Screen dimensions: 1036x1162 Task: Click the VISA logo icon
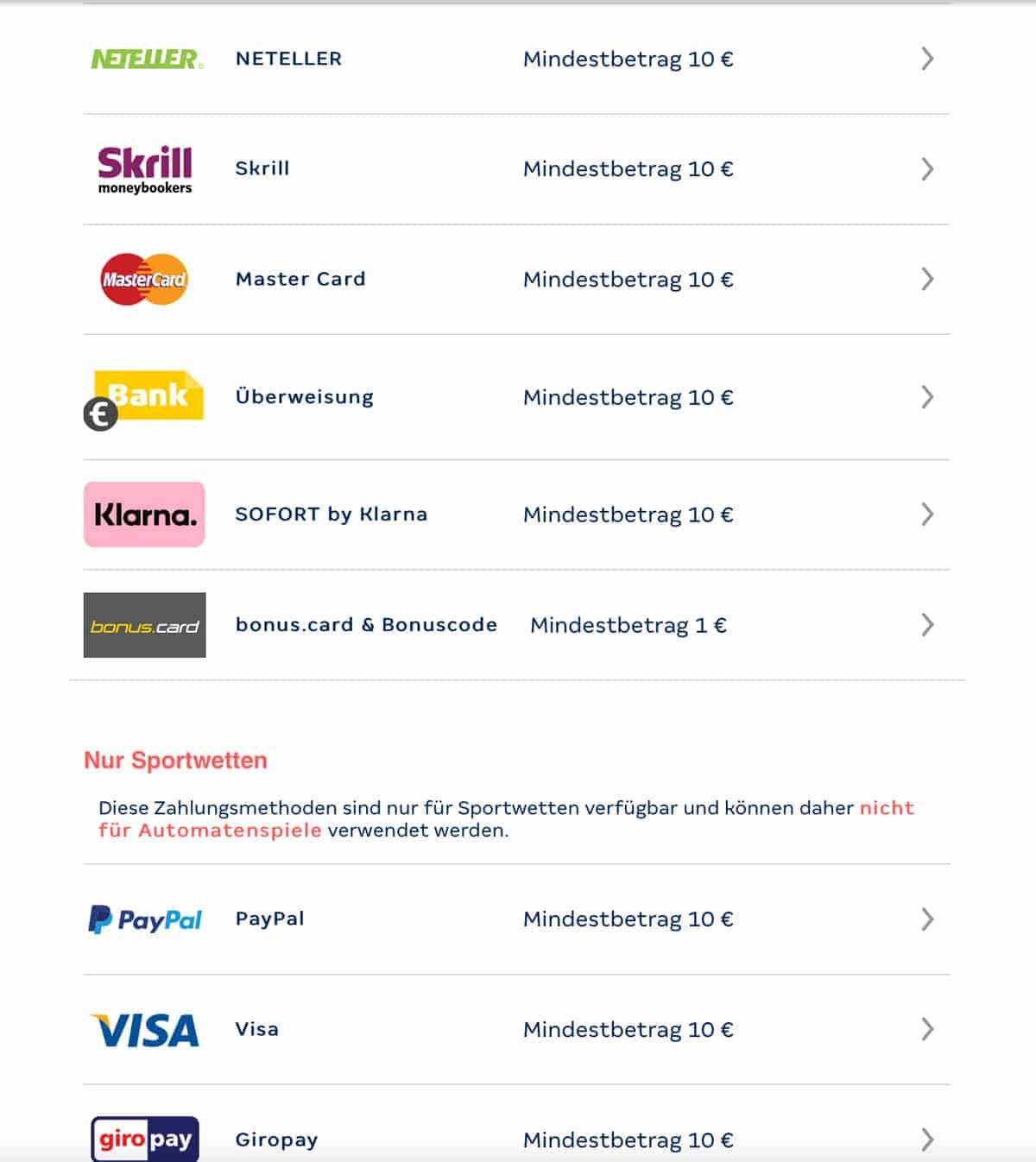point(145,1030)
